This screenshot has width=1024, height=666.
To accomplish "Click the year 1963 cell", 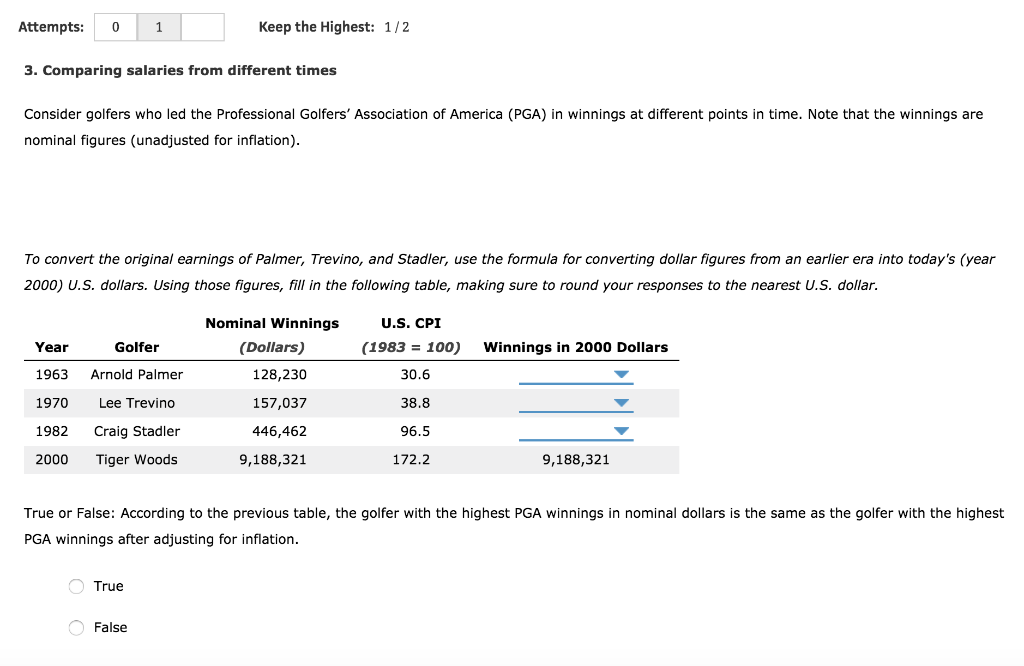I will pos(52,375).
